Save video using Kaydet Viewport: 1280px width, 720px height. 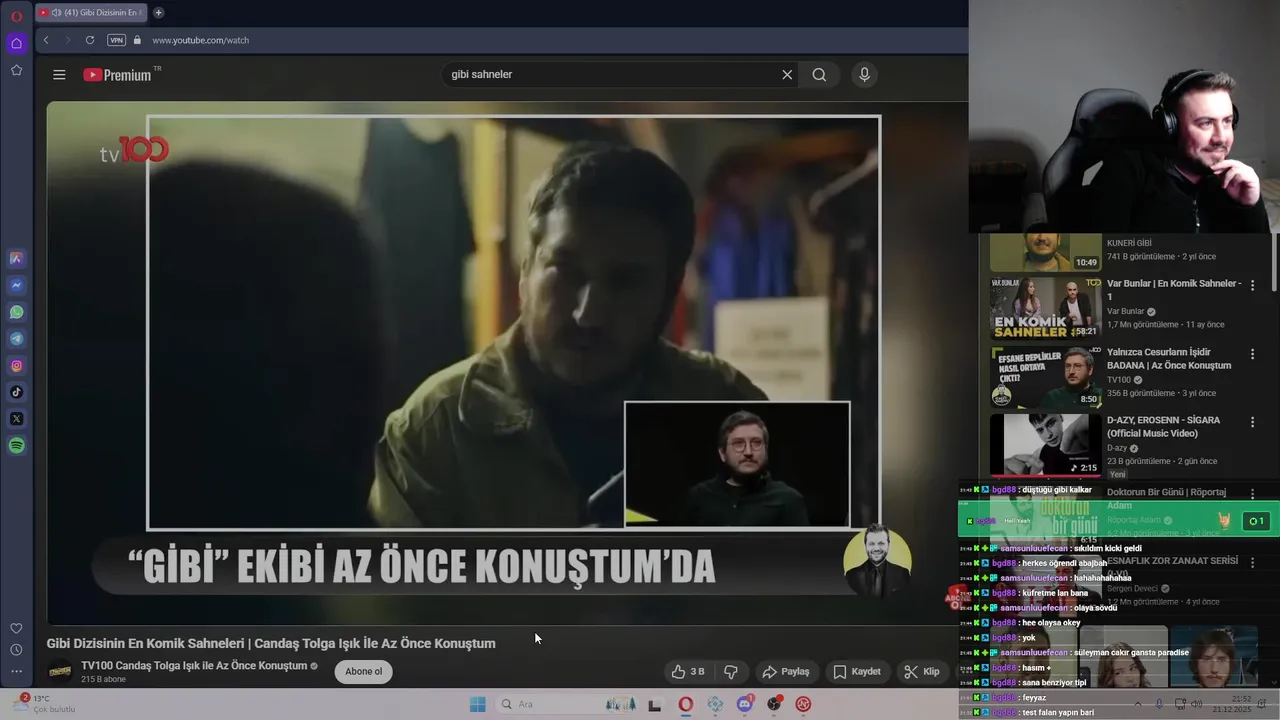tap(857, 671)
